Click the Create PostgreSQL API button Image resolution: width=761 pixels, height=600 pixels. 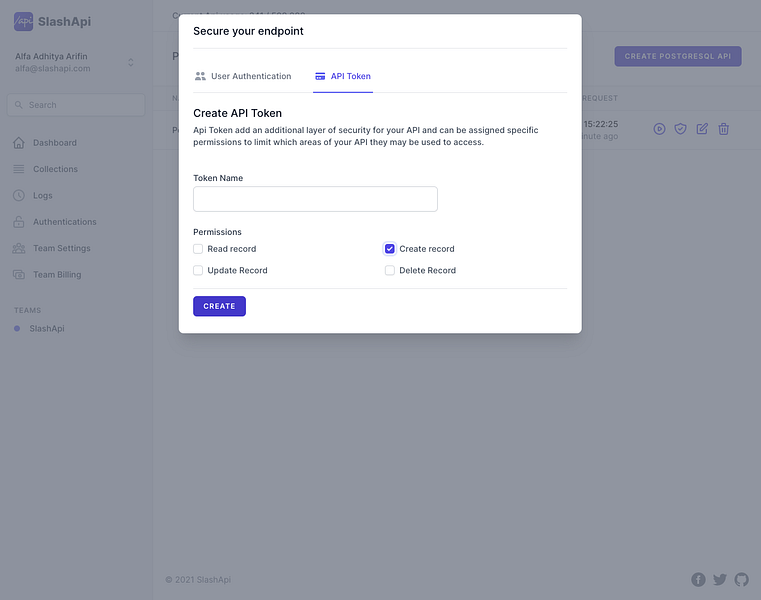coord(678,56)
